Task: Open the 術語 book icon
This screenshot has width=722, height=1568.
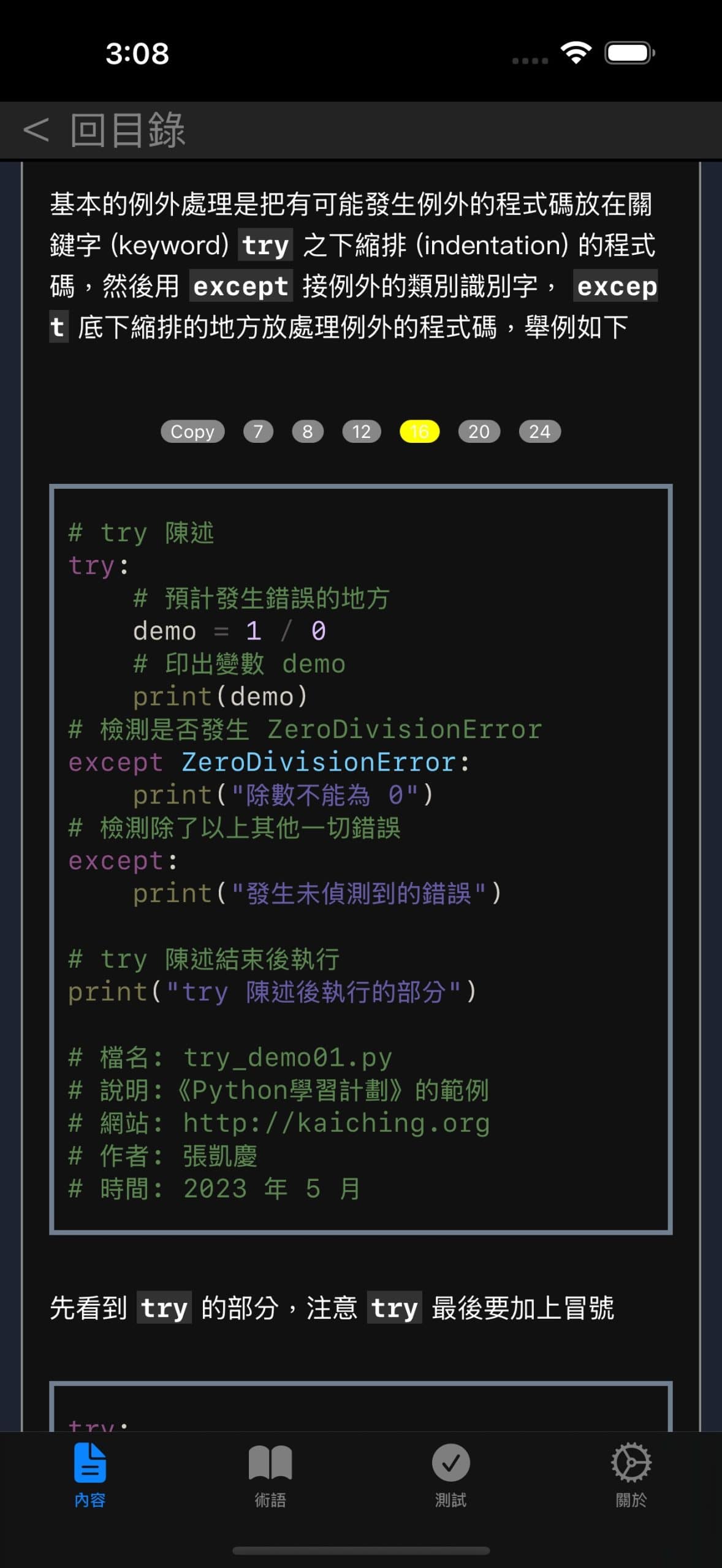Action: [271, 1463]
